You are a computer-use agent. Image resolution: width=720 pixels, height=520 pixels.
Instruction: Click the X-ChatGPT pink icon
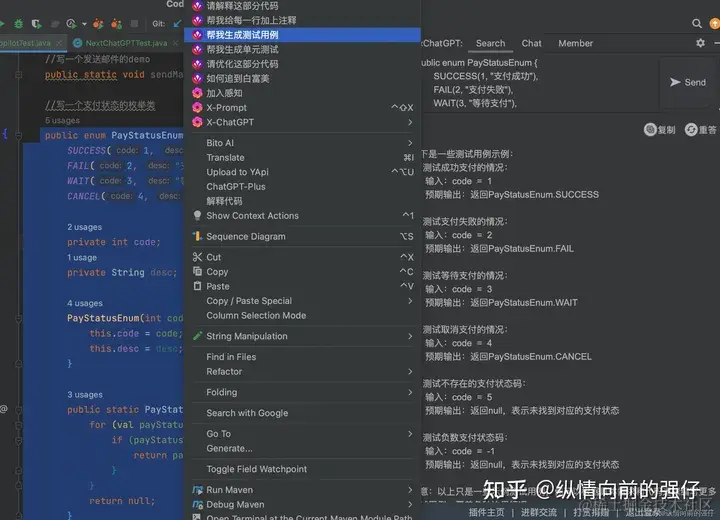[197, 122]
